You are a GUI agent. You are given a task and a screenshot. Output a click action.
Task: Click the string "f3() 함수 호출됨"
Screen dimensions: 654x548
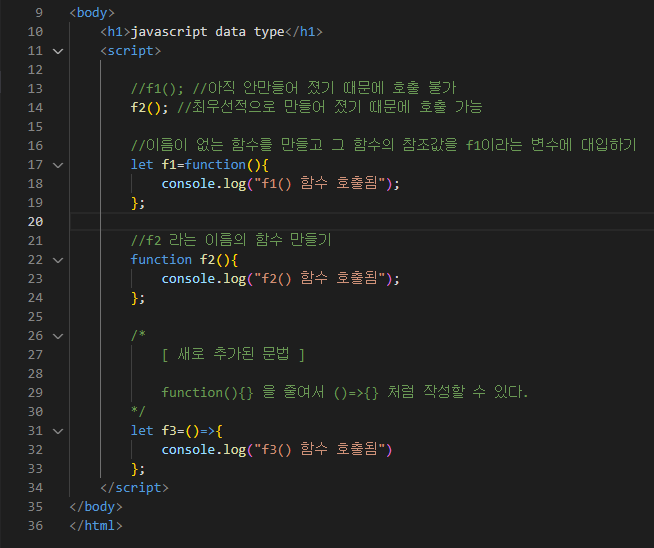tap(319, 450)
